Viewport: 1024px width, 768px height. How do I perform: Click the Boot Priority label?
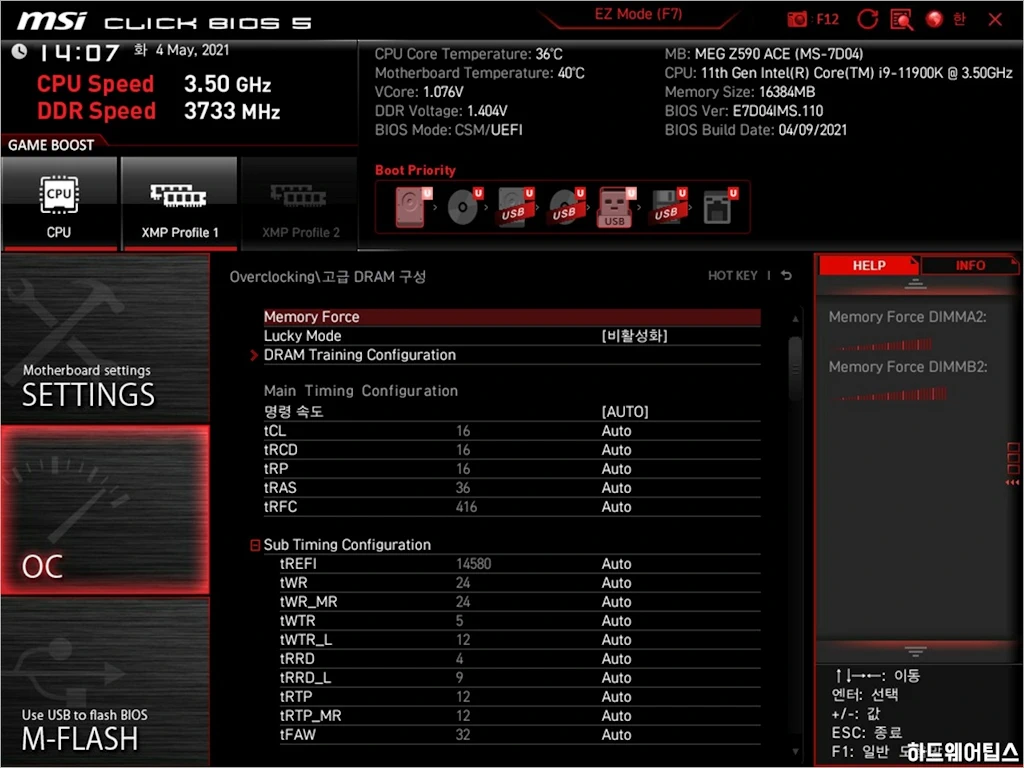415,170
